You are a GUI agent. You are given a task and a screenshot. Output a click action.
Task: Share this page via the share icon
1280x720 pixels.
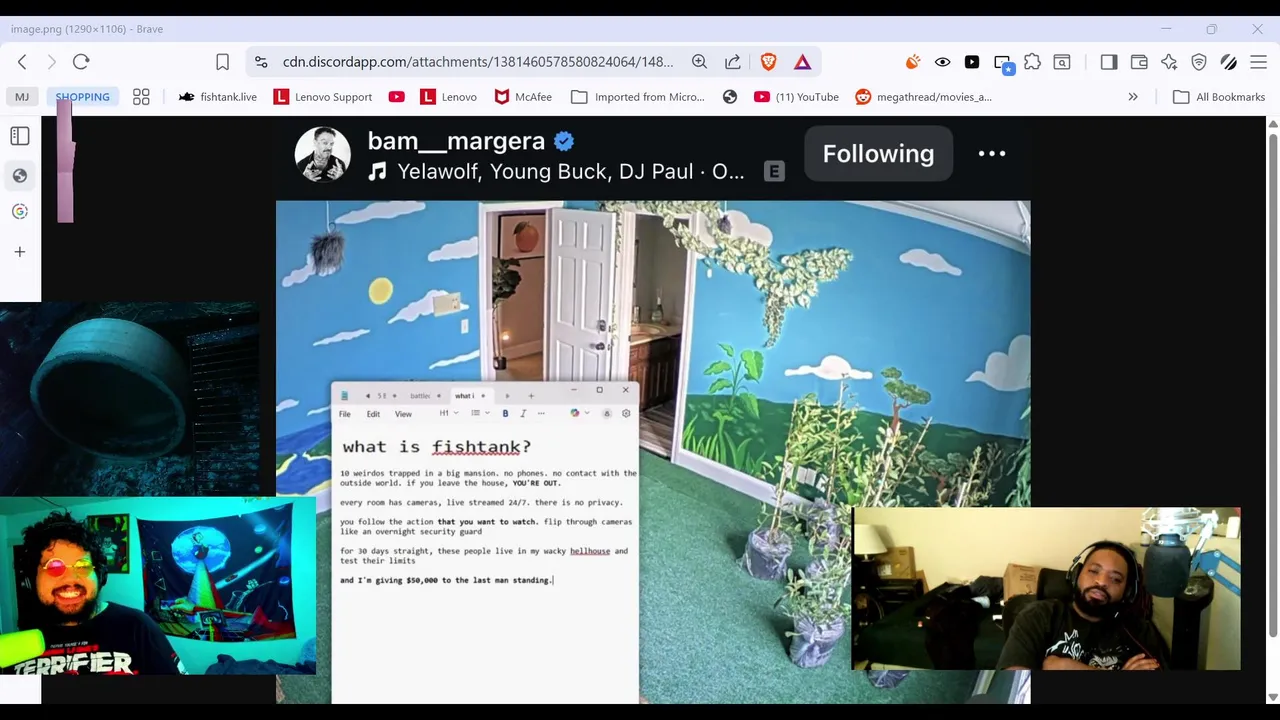pyautogui.click(x=733, y=62)
